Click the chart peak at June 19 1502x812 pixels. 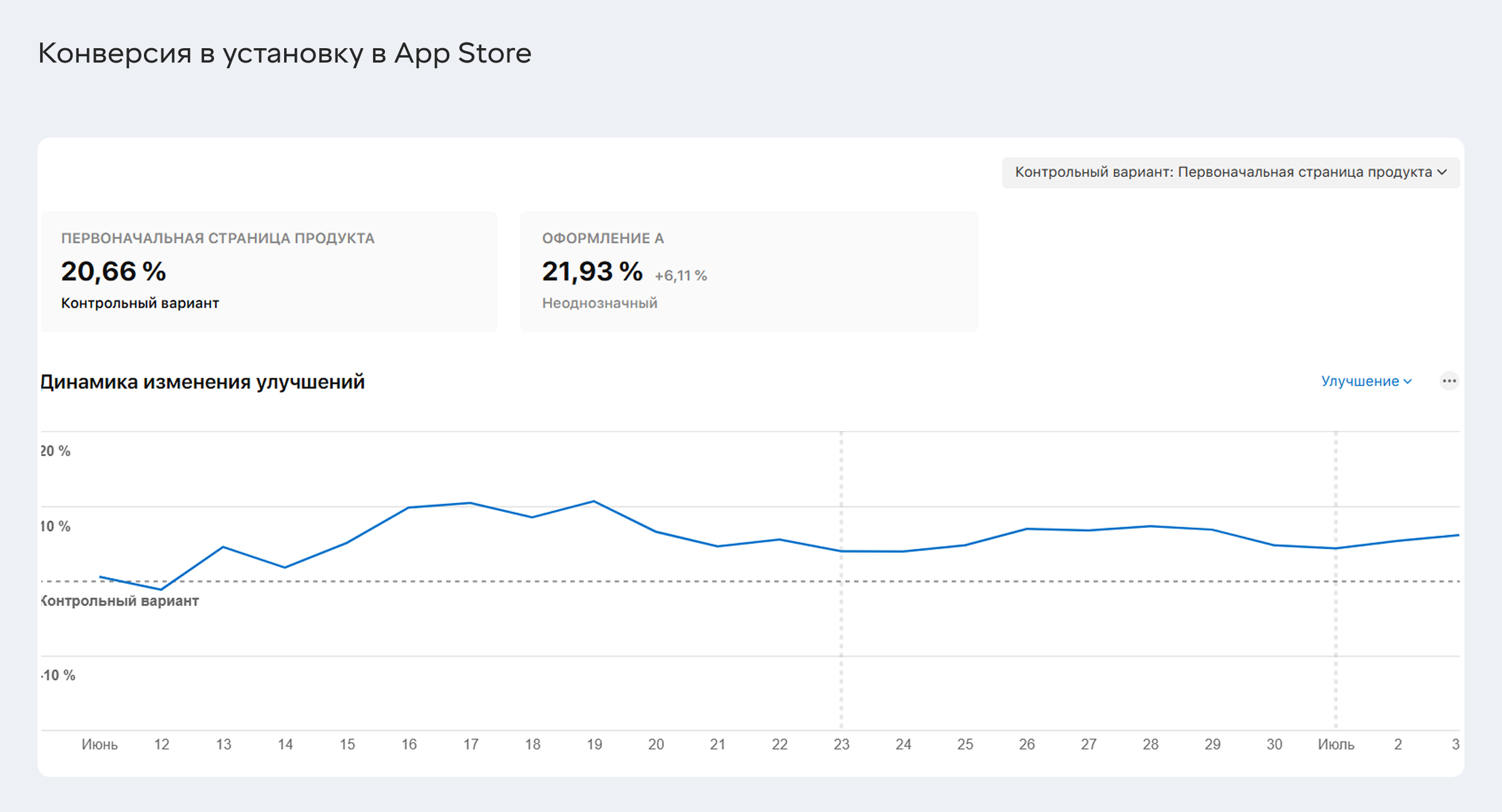(594, 501)
